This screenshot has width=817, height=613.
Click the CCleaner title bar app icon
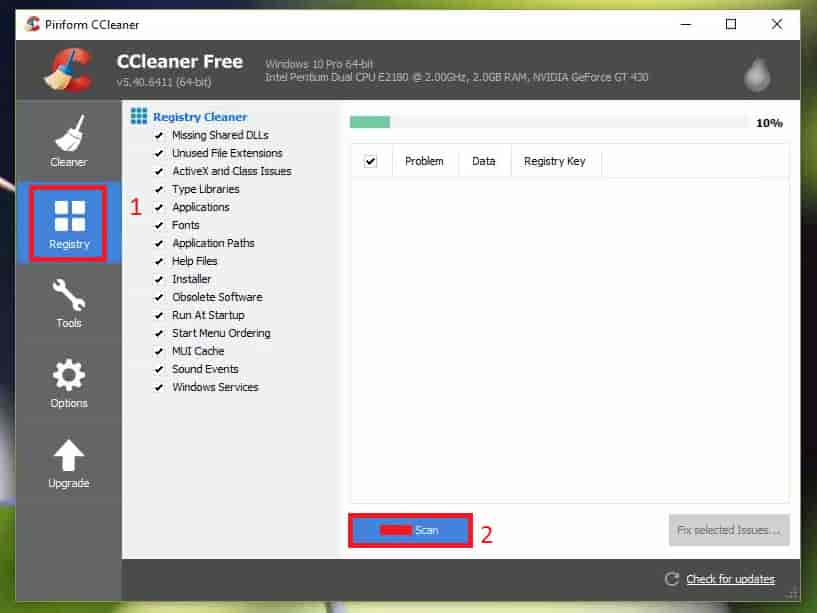pos(33,24)
